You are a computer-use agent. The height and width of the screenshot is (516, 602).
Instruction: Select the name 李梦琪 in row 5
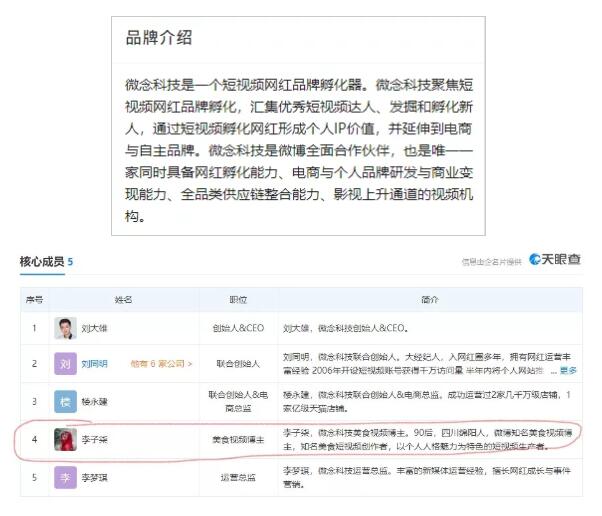[x=95, y=477]
